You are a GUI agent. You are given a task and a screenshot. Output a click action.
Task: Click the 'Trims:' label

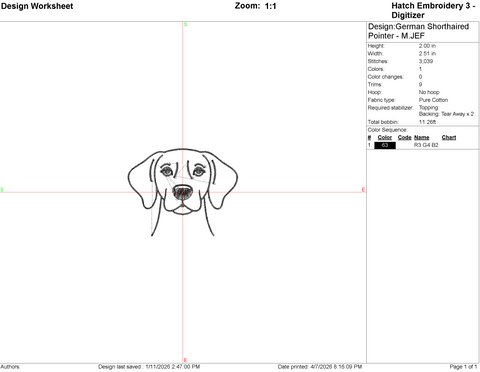click(x=375, y=84)
